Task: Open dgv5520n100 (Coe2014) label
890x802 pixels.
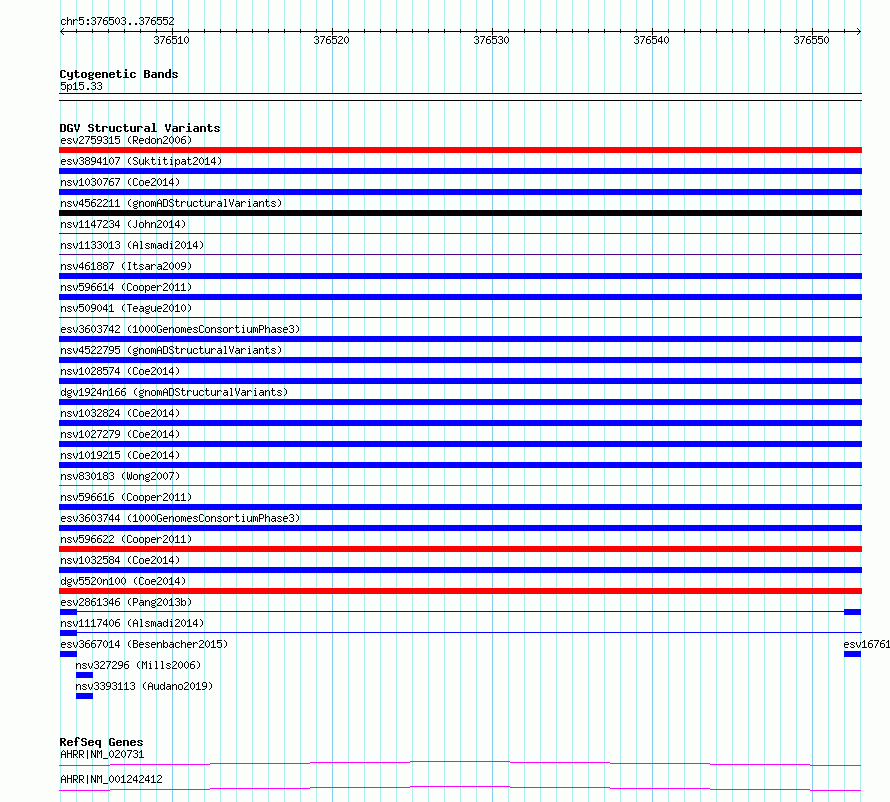Action: [123, 581]
